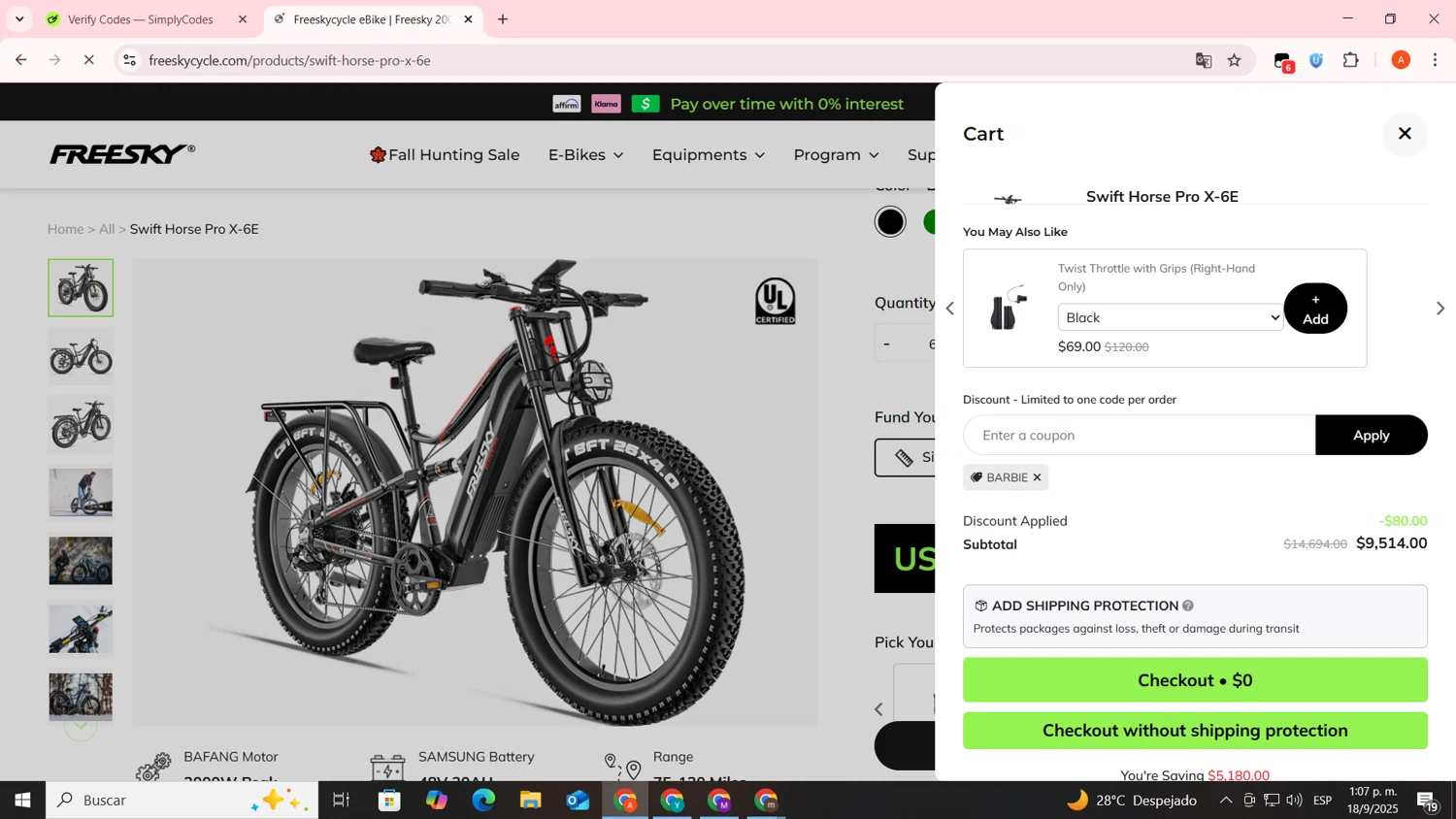Decrease quantity with minus button

886,344
